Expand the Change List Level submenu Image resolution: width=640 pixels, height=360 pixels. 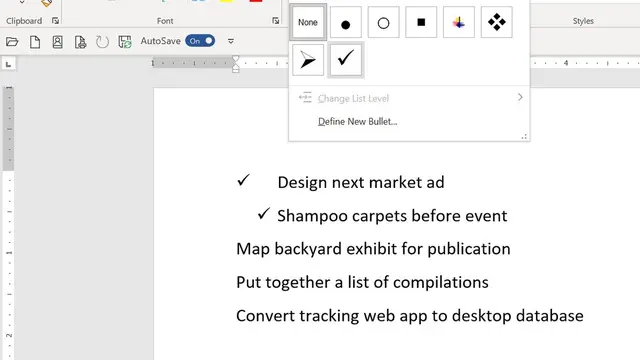click(409, 98)
